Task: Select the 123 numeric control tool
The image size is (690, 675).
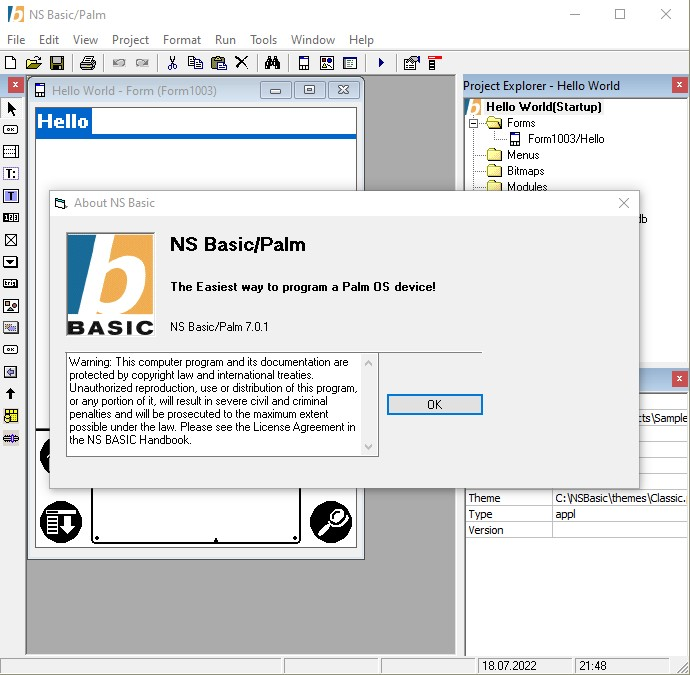Action: 11,217
